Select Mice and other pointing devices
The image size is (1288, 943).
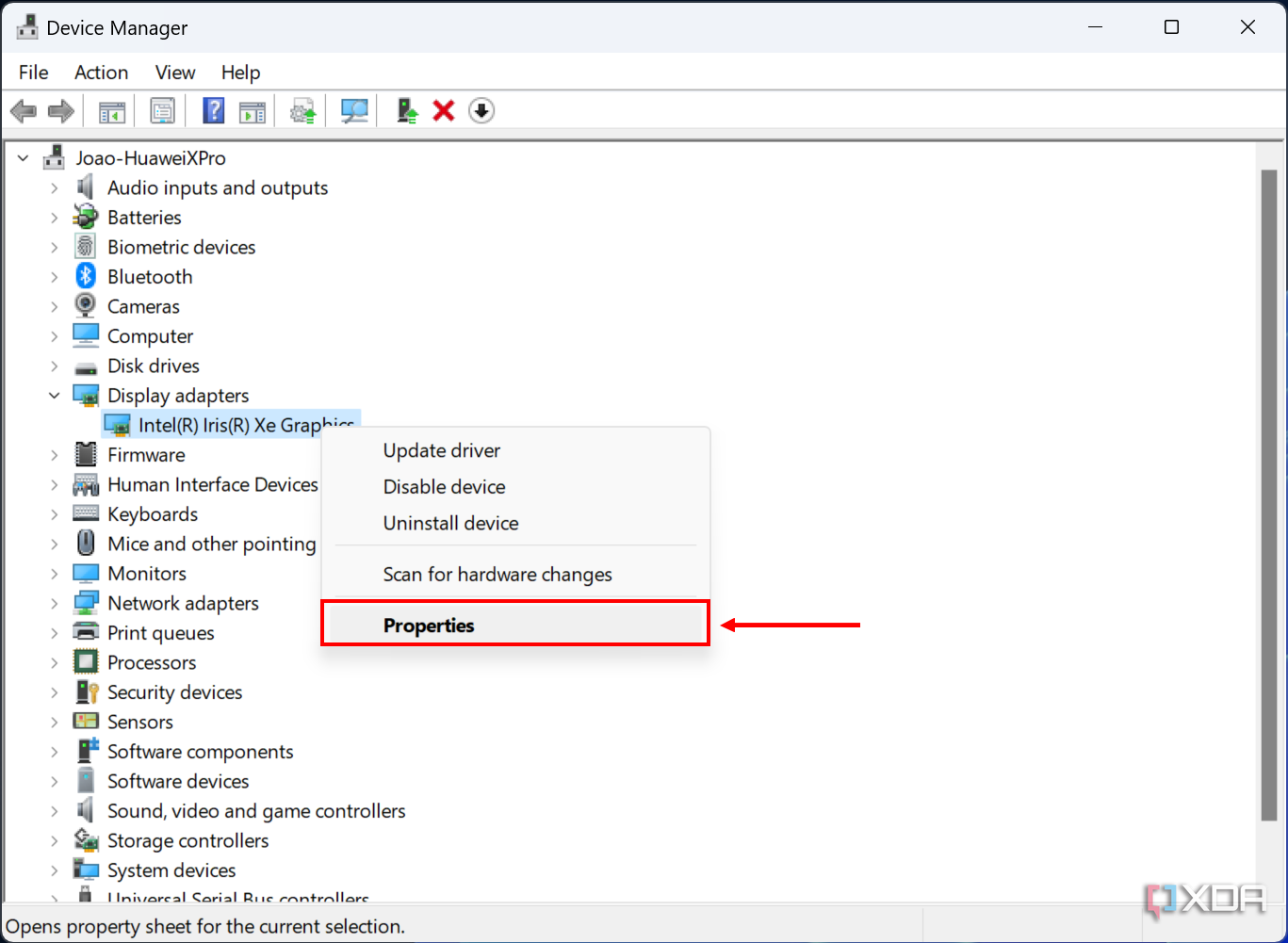tap(212, 544)
